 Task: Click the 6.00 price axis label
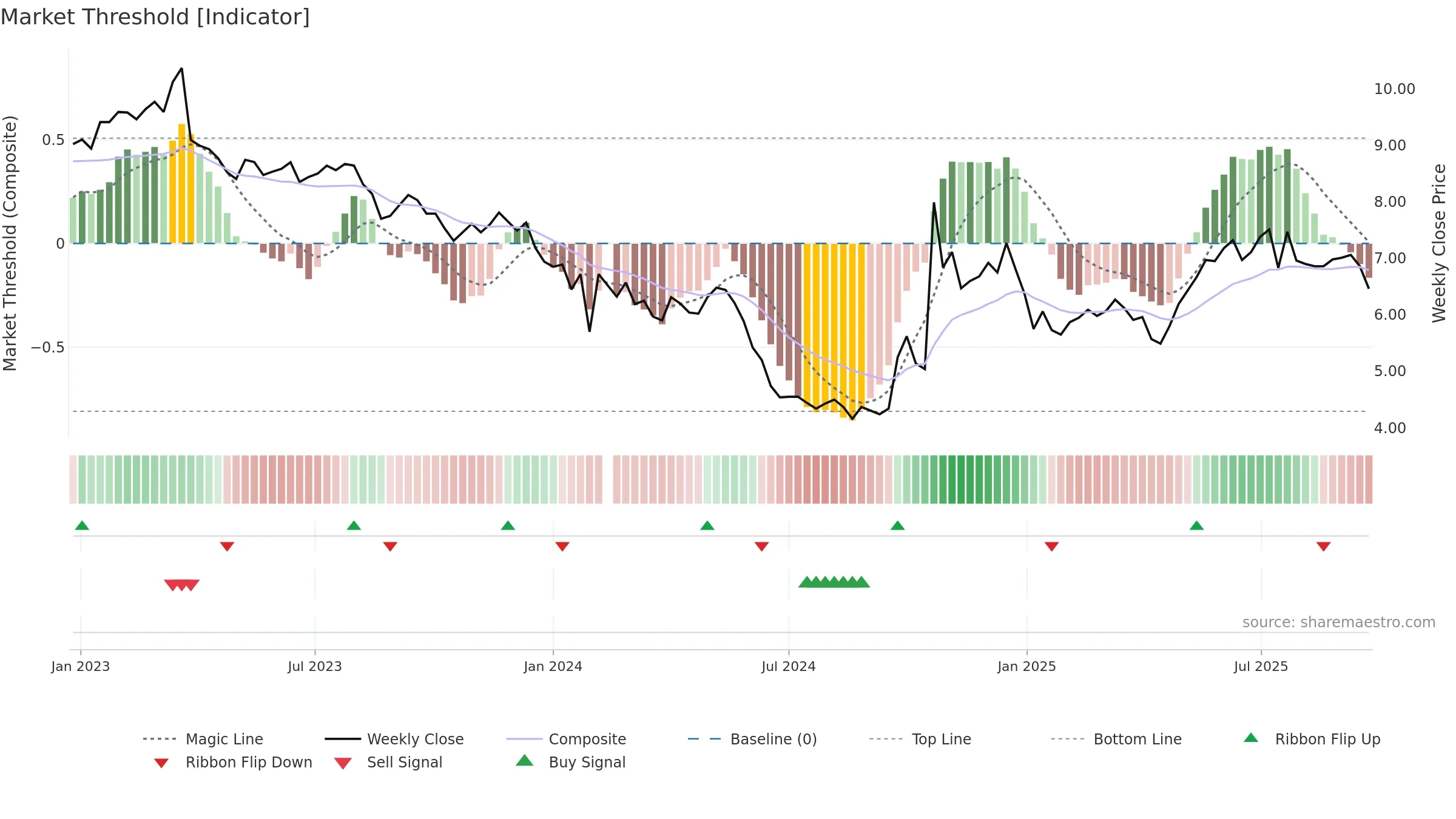1390,315
